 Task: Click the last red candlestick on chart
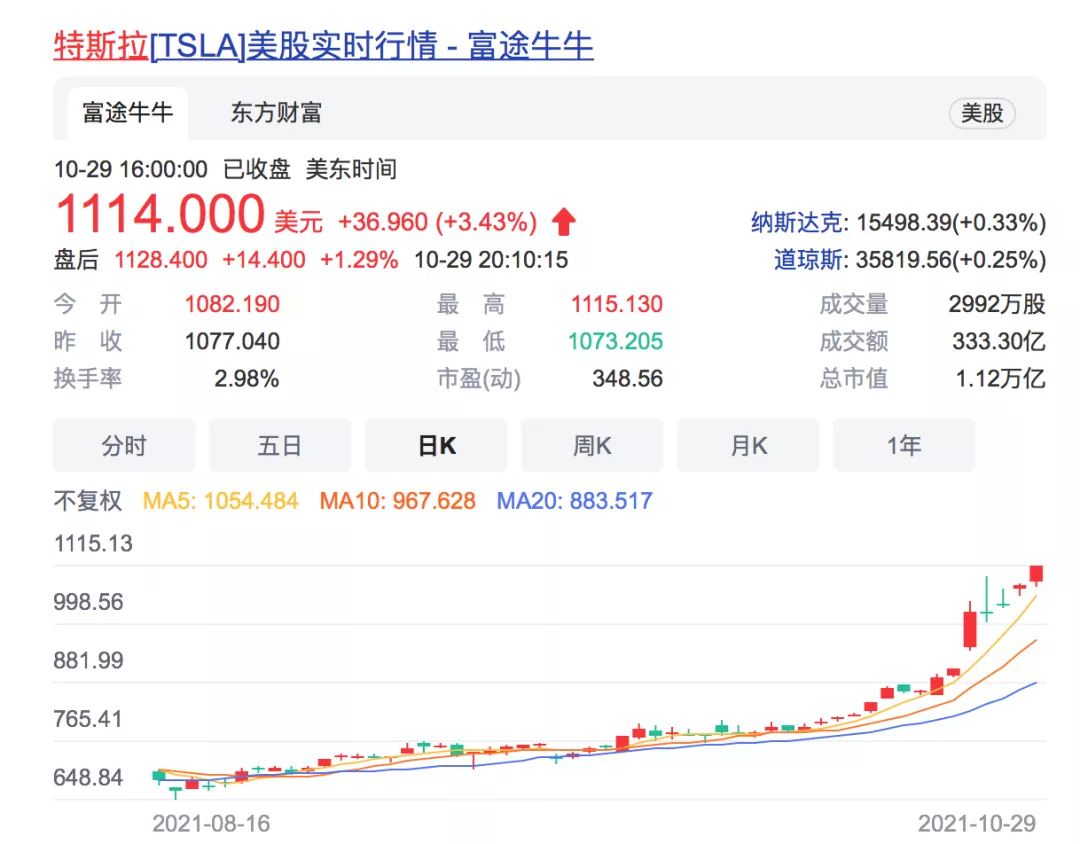pyautogui.click(x=1036, y=574)
